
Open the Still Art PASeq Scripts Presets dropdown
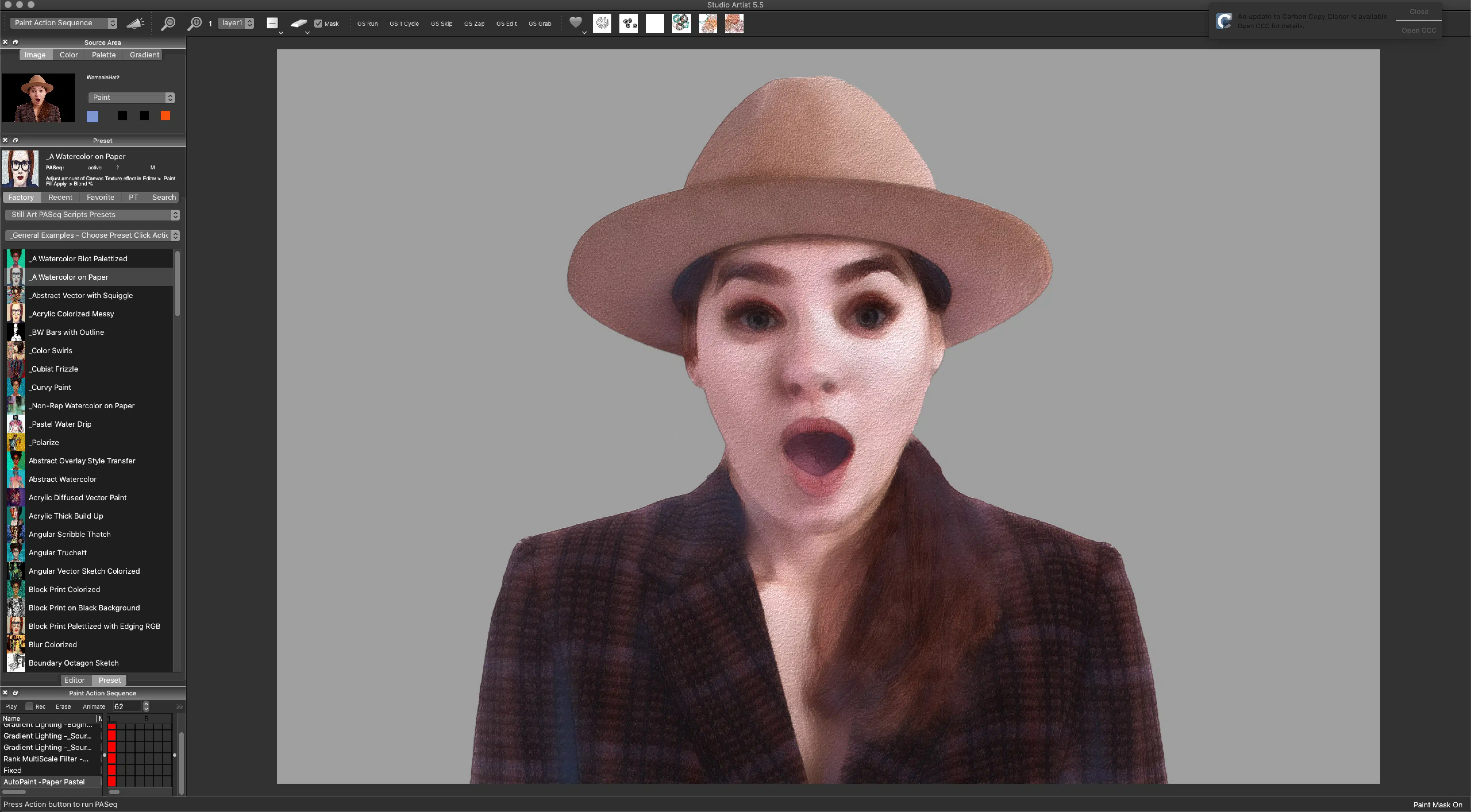[92, 214]
